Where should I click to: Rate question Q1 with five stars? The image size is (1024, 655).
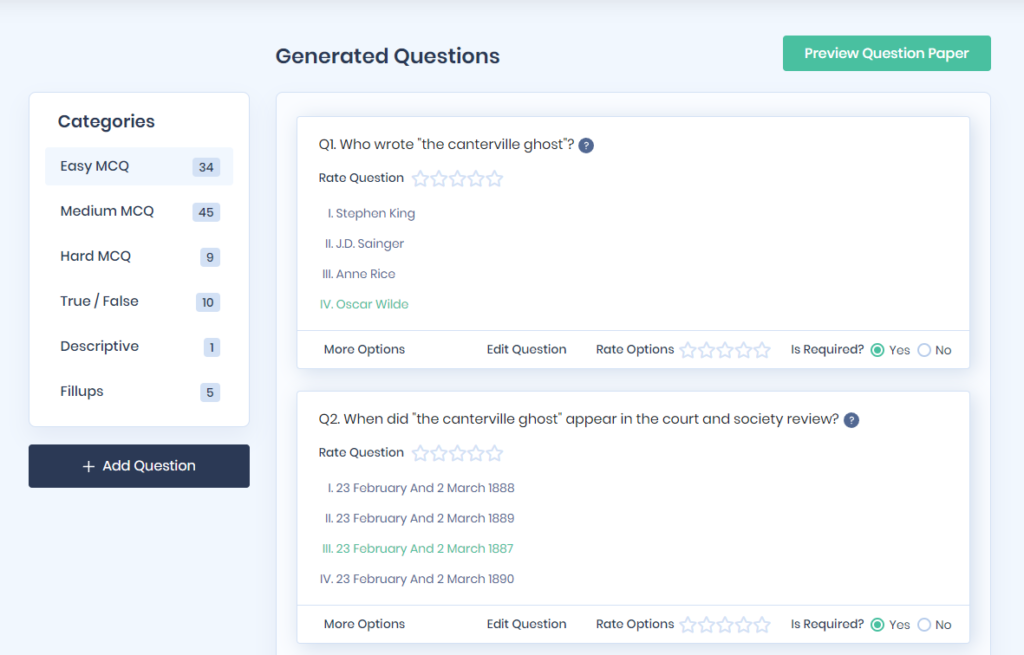(x=494, y=179)
